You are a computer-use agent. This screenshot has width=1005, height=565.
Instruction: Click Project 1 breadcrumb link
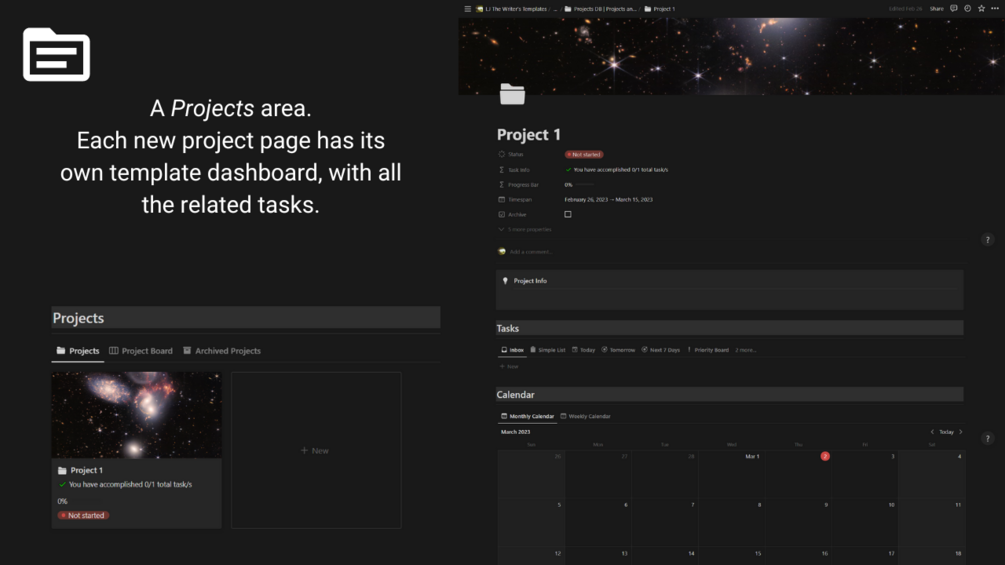[660, 9]
